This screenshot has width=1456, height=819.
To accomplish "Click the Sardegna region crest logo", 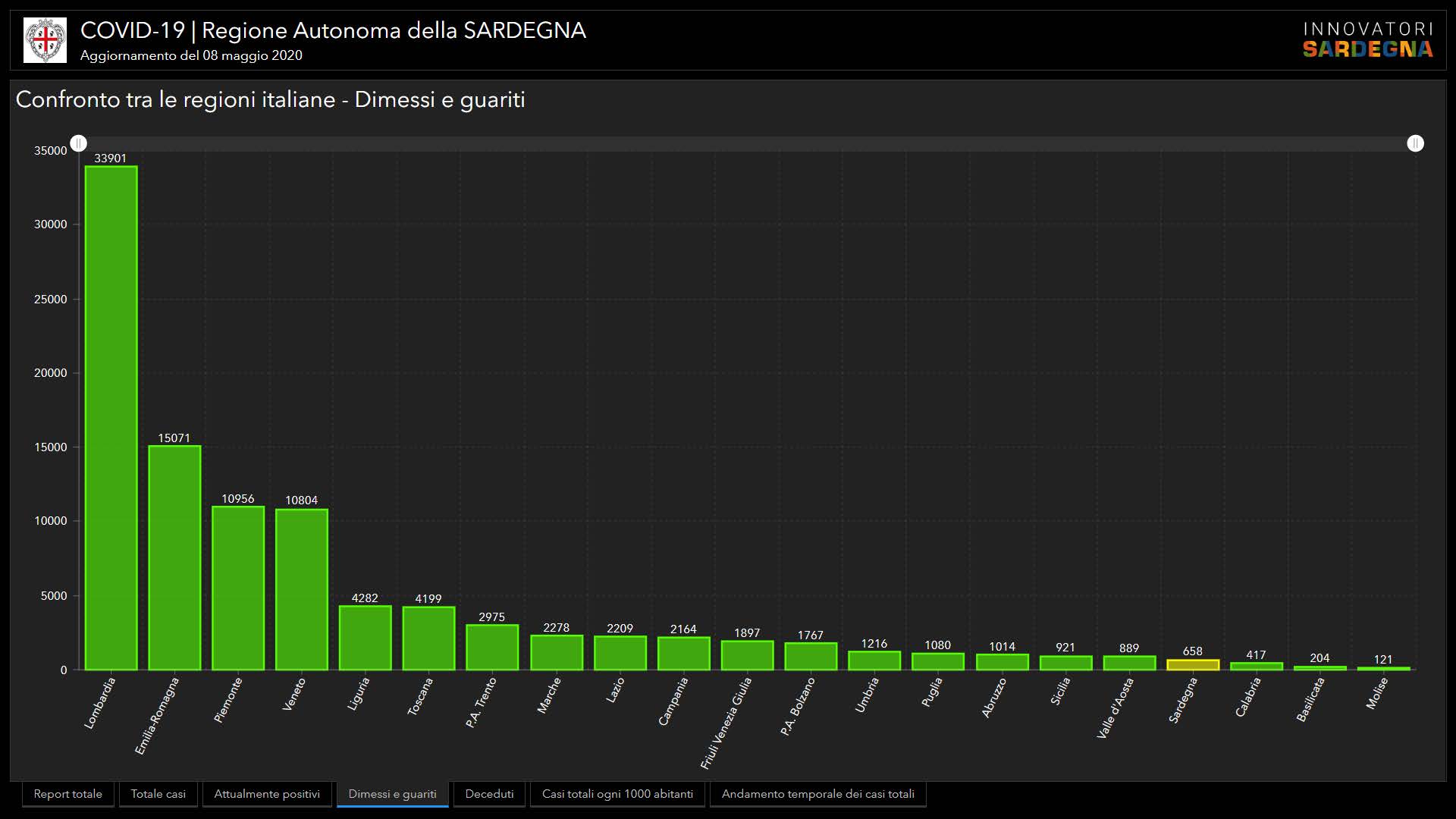I will [45, 40].
